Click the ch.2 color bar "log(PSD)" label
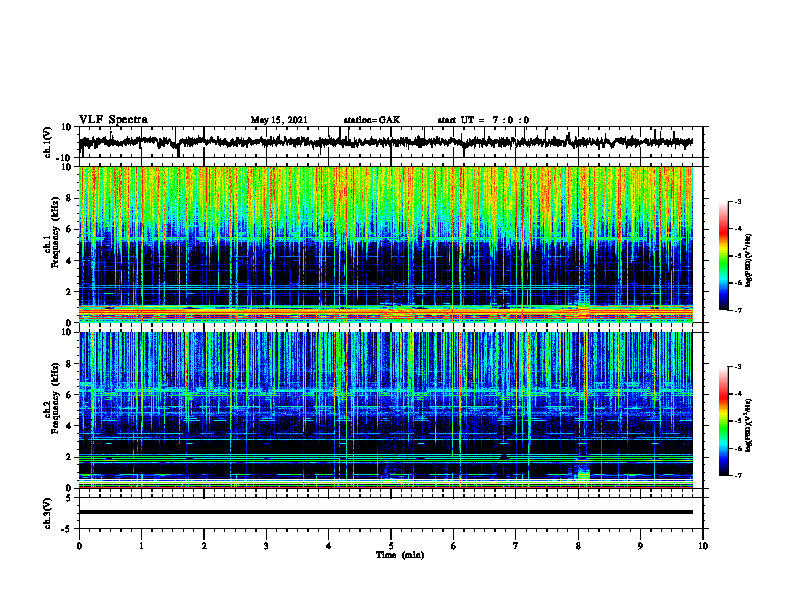This screenshot has height=612, width=792. point(749,425)
